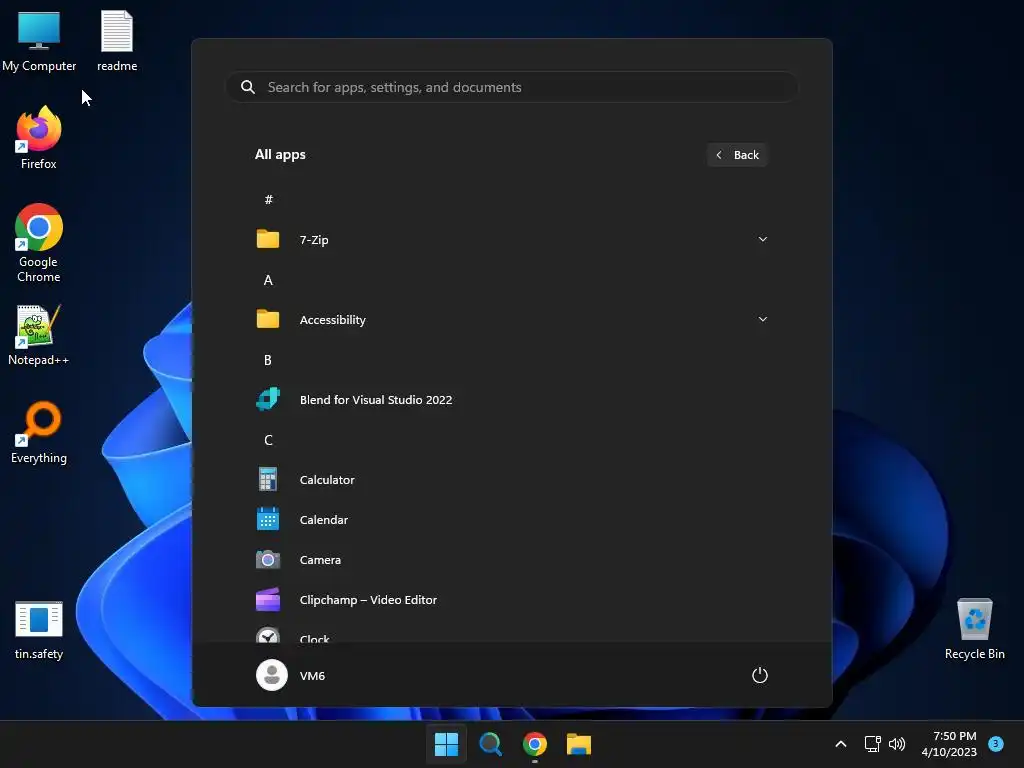Select the Everything search desktop shortcut
Image resolution: width=1024 pixels, height=768 pixels.
[x=39, y=432]
